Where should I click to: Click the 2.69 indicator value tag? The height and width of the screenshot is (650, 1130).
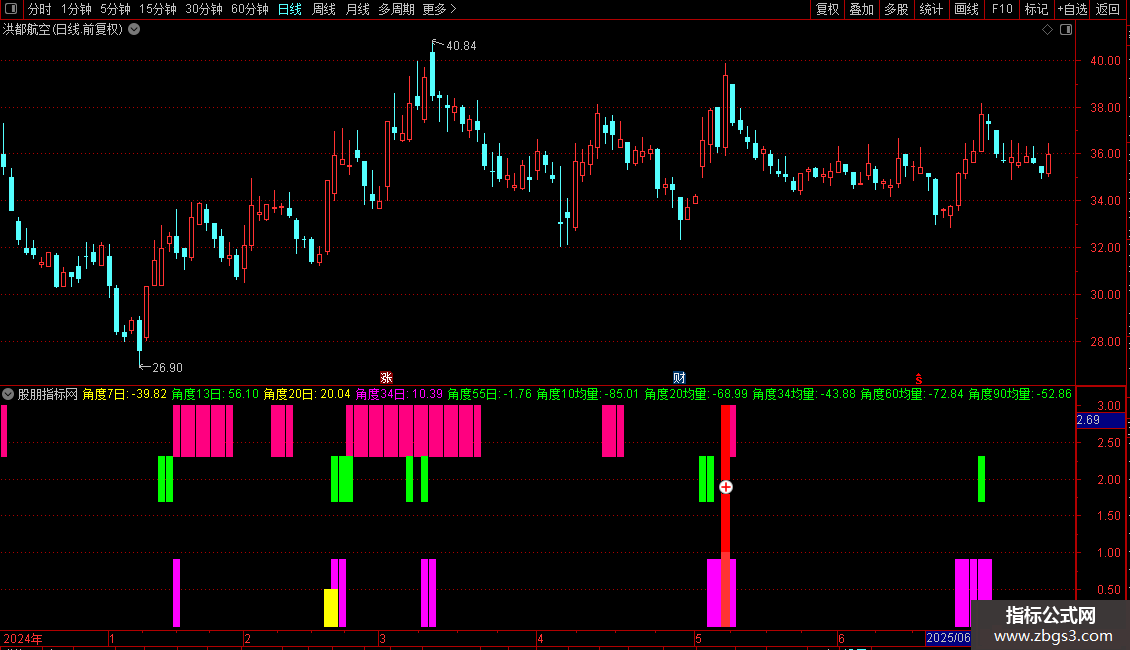[1100, 420]
